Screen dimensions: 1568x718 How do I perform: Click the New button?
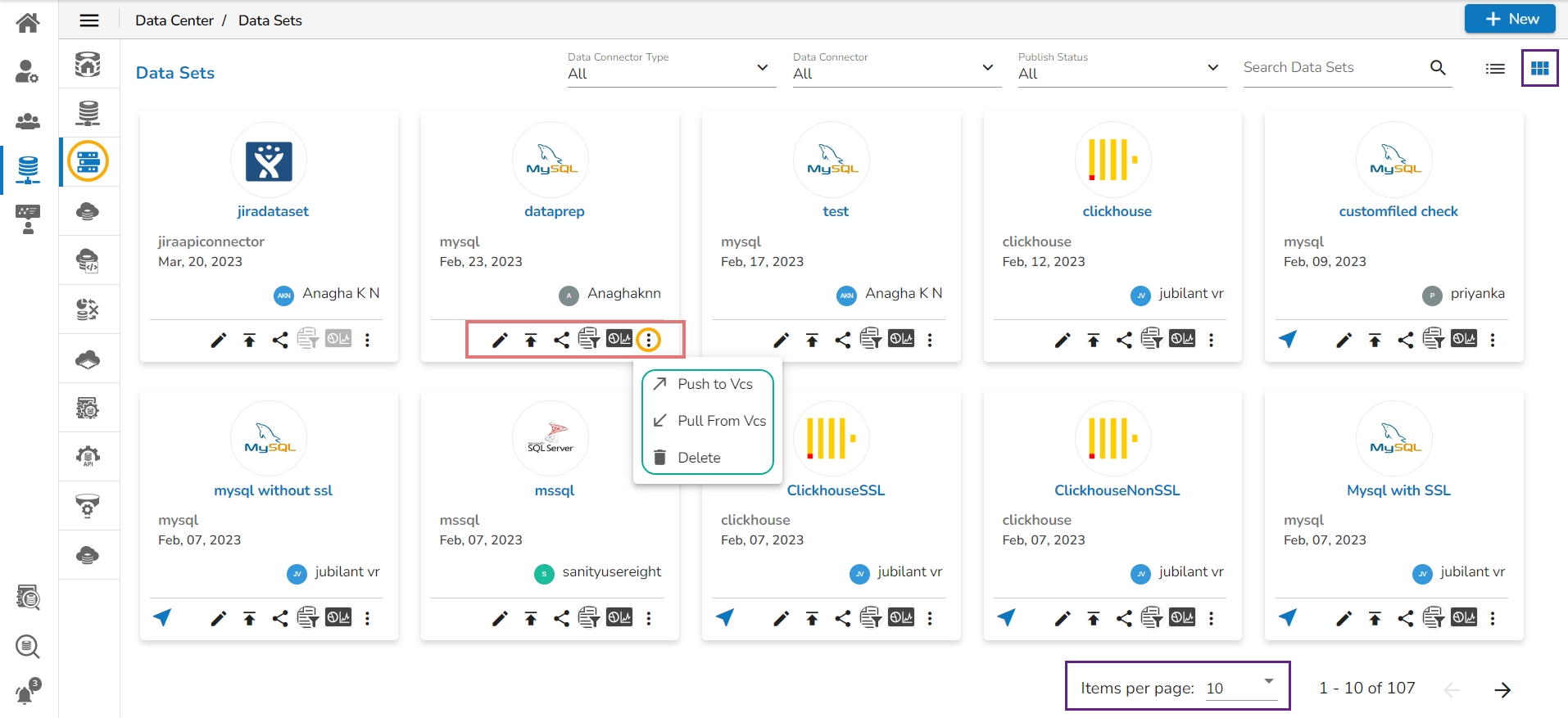click(x=1510, y=19)
